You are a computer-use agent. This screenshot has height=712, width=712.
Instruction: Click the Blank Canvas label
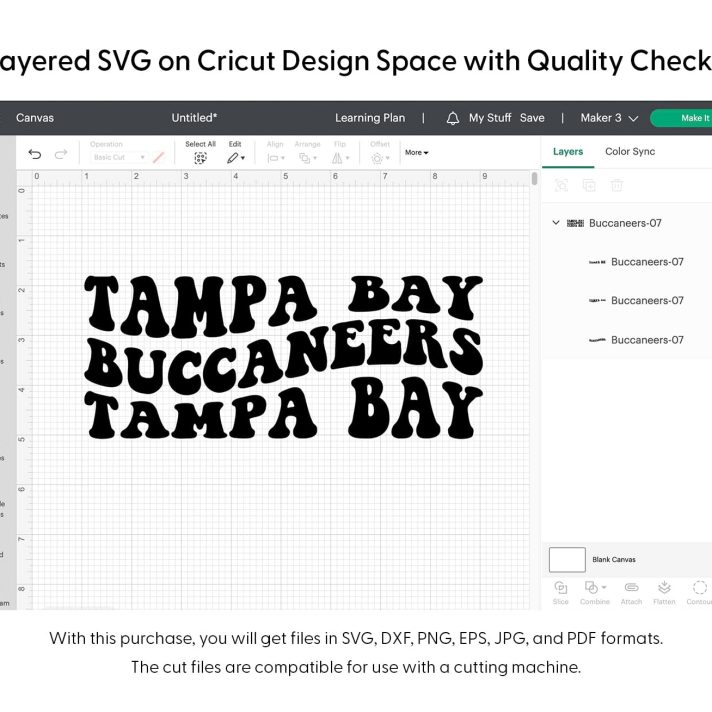point(613,560)
